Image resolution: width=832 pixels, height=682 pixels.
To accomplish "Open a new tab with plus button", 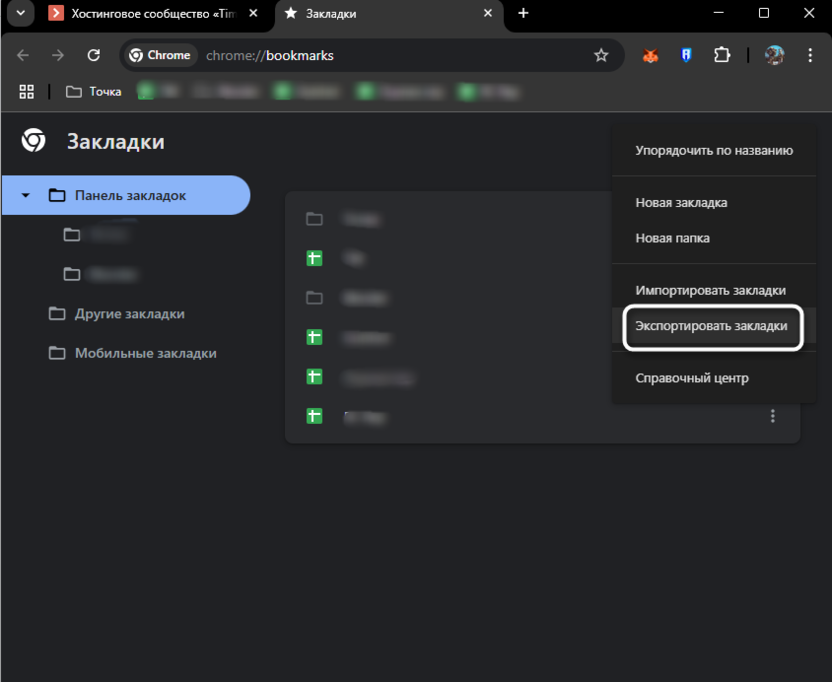I will [523, 13].
